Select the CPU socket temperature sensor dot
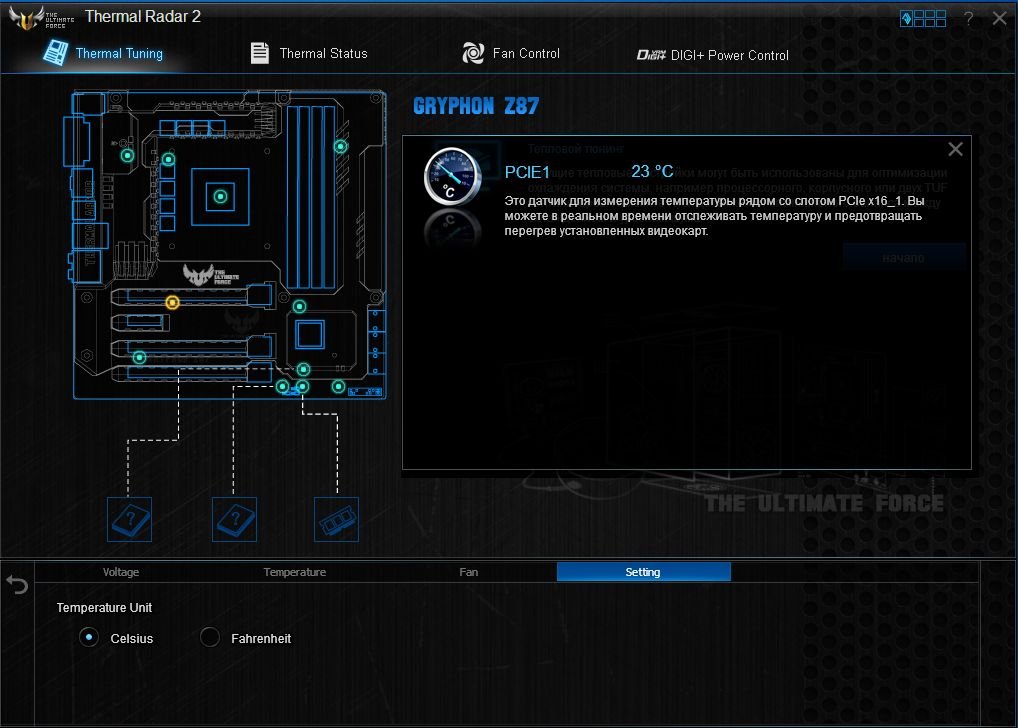 click(x=220, y=196)
